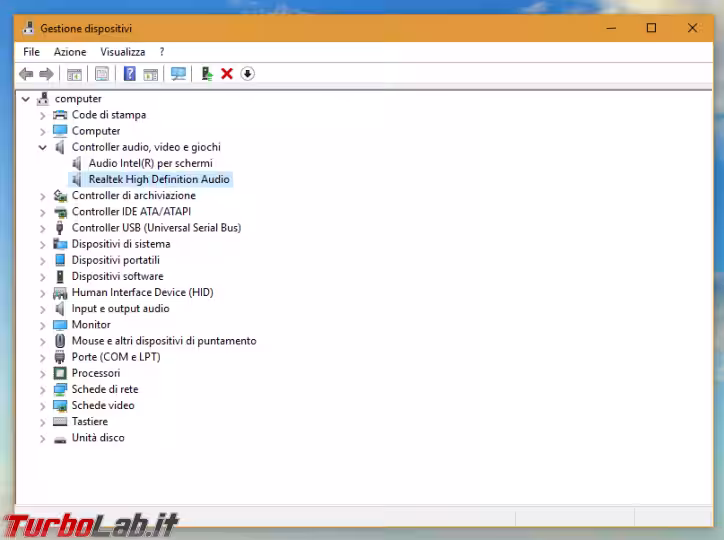The width and height of the screenshot is (724, 540).
Task: Click the disable device down-arrow icon
Action: [x=247, y=74]
